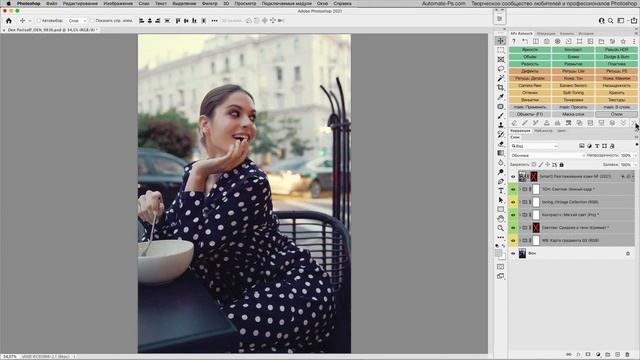Select the Eraser tool
Image resolution: width=640 pixels, height=360 pixels.
(500, 144)
